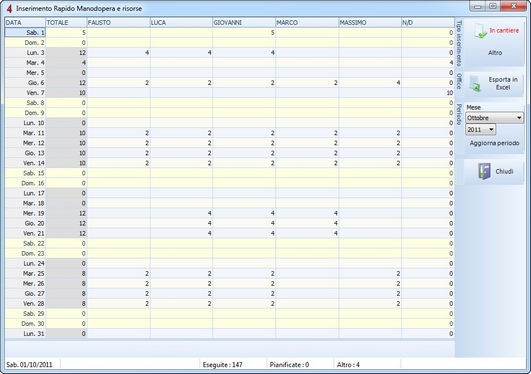Viewport: 531px width, 374px height.
Task: Click GIOVANNI cell for Sab. 1 showing 5
Action: click(244, 33)
